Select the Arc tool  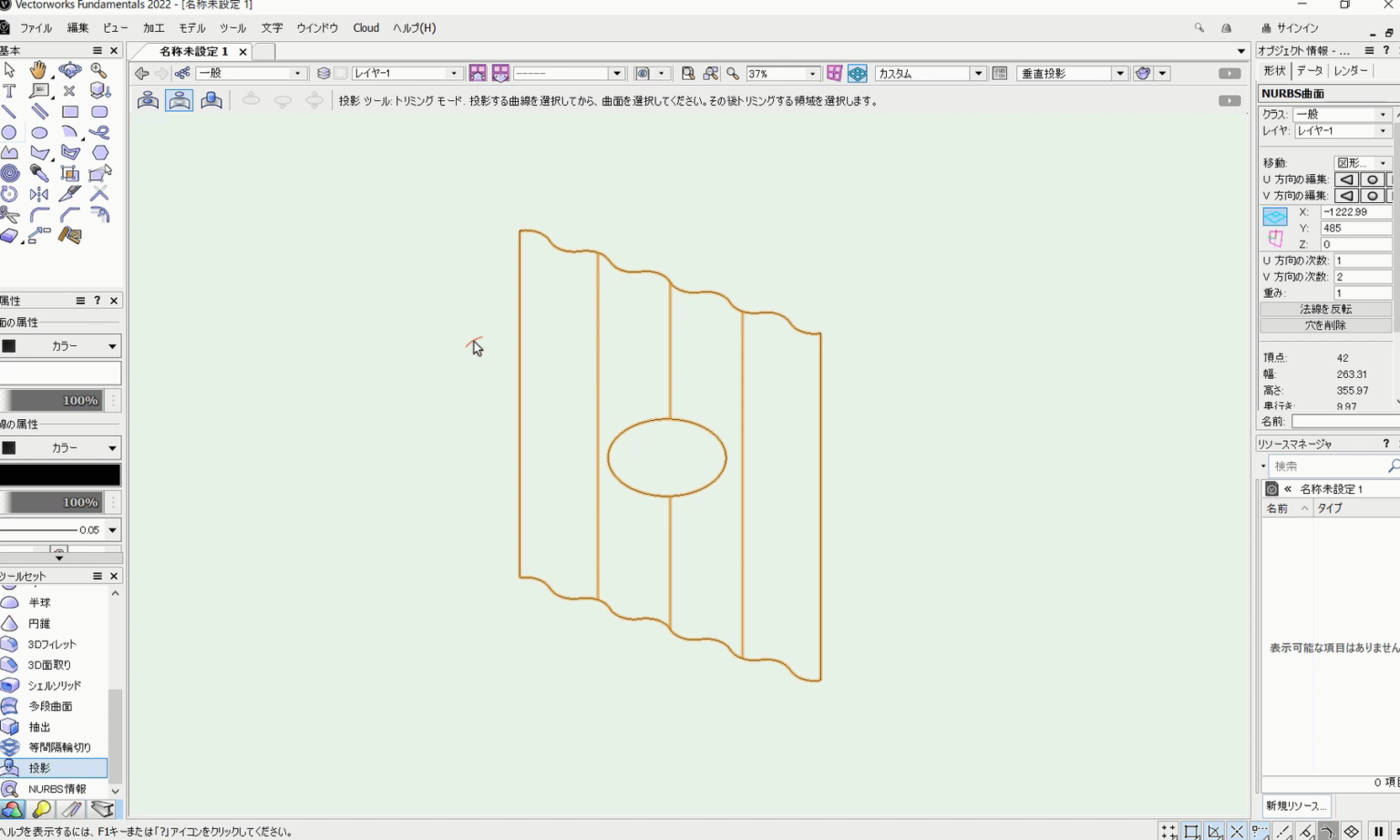[x=69, y=133]
